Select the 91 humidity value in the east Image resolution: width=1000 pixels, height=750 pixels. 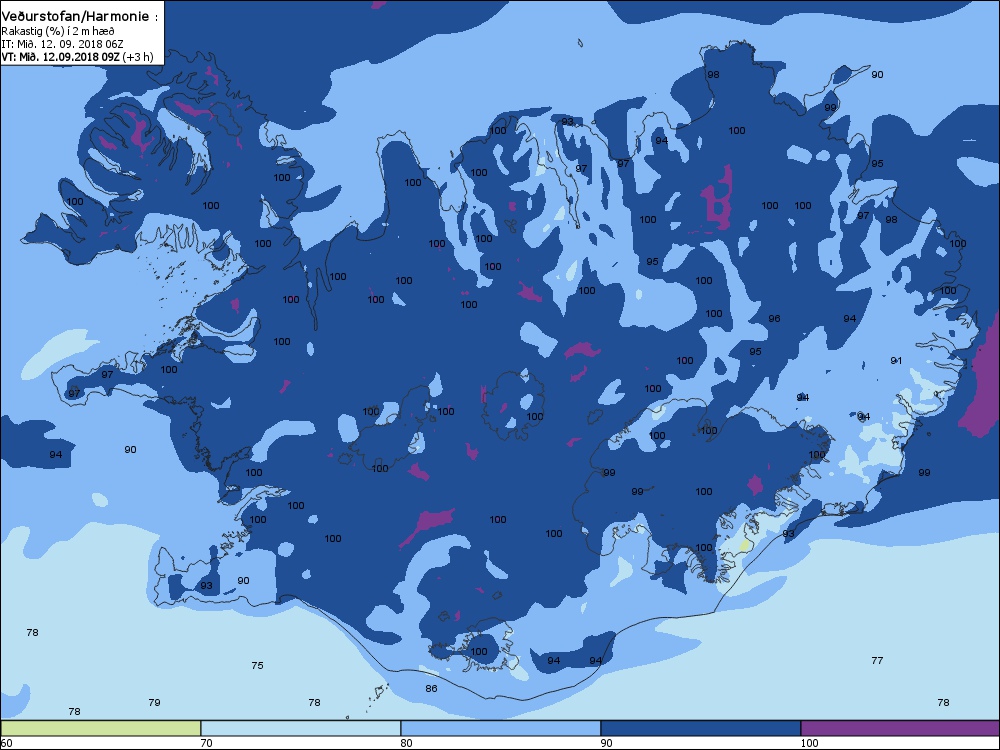pyautogui.click(x=896, y=360)
